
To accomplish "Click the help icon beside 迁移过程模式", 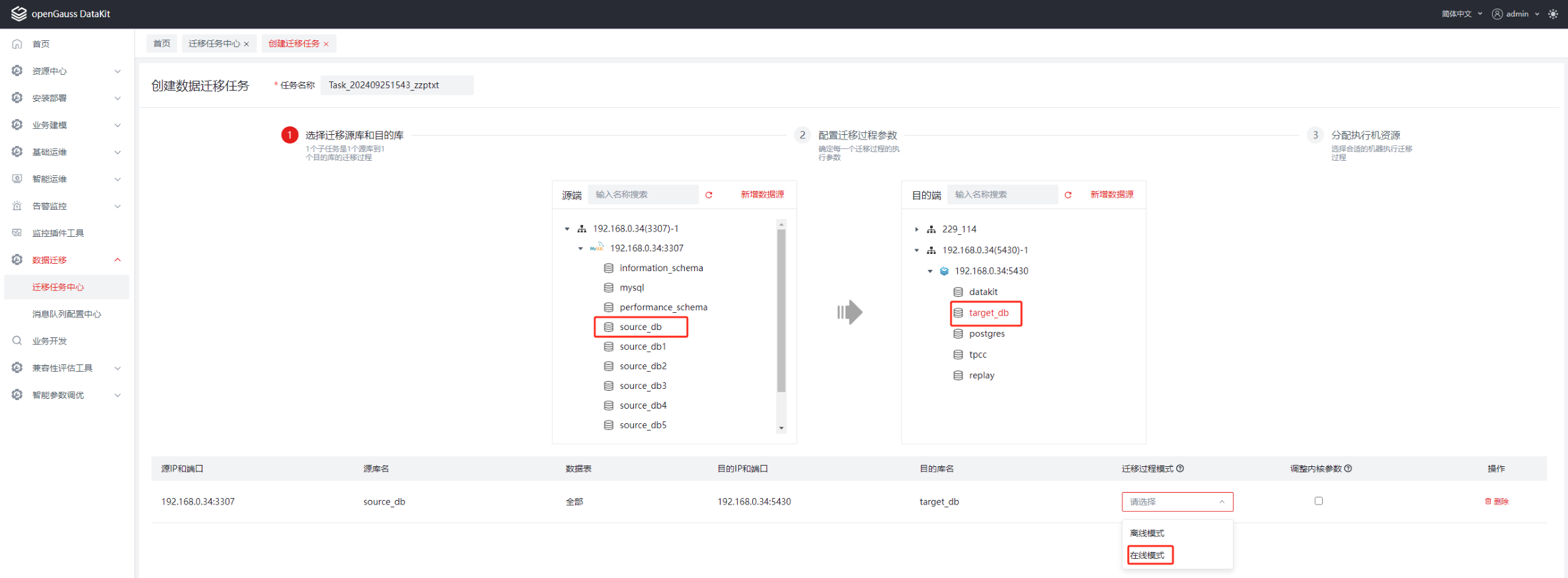I will click(x=1180, y=469).
